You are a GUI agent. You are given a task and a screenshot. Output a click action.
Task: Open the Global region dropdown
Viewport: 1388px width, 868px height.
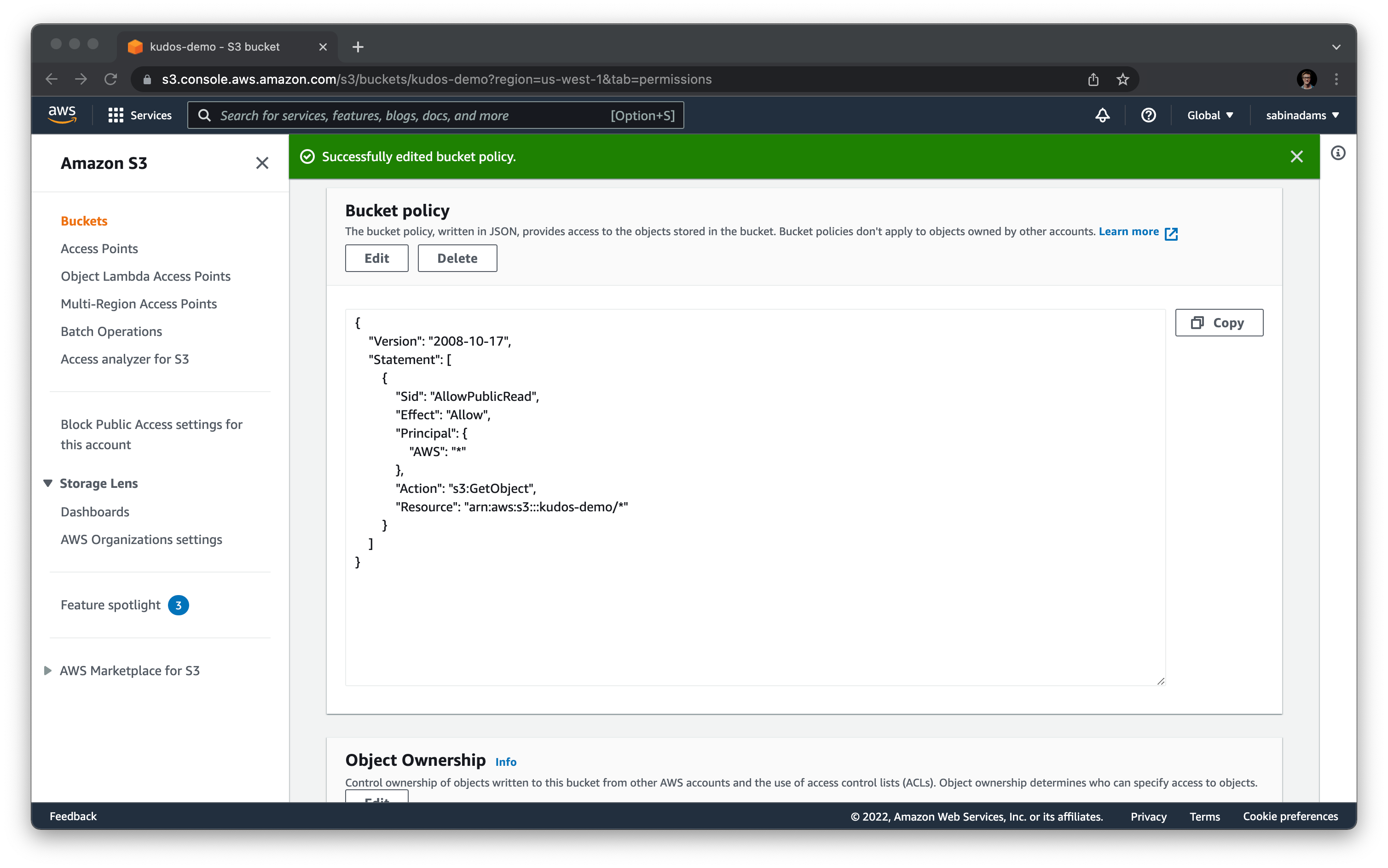click(x=1209, y=116)
